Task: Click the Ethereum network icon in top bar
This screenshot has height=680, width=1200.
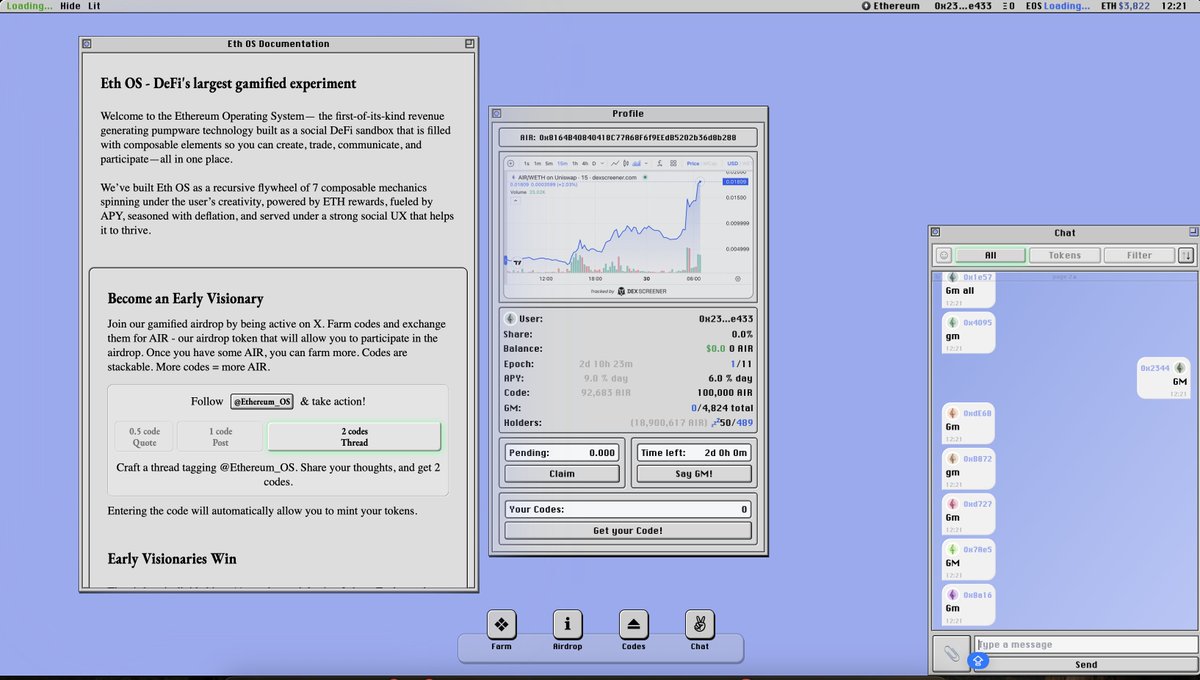Action: point(866,6)
